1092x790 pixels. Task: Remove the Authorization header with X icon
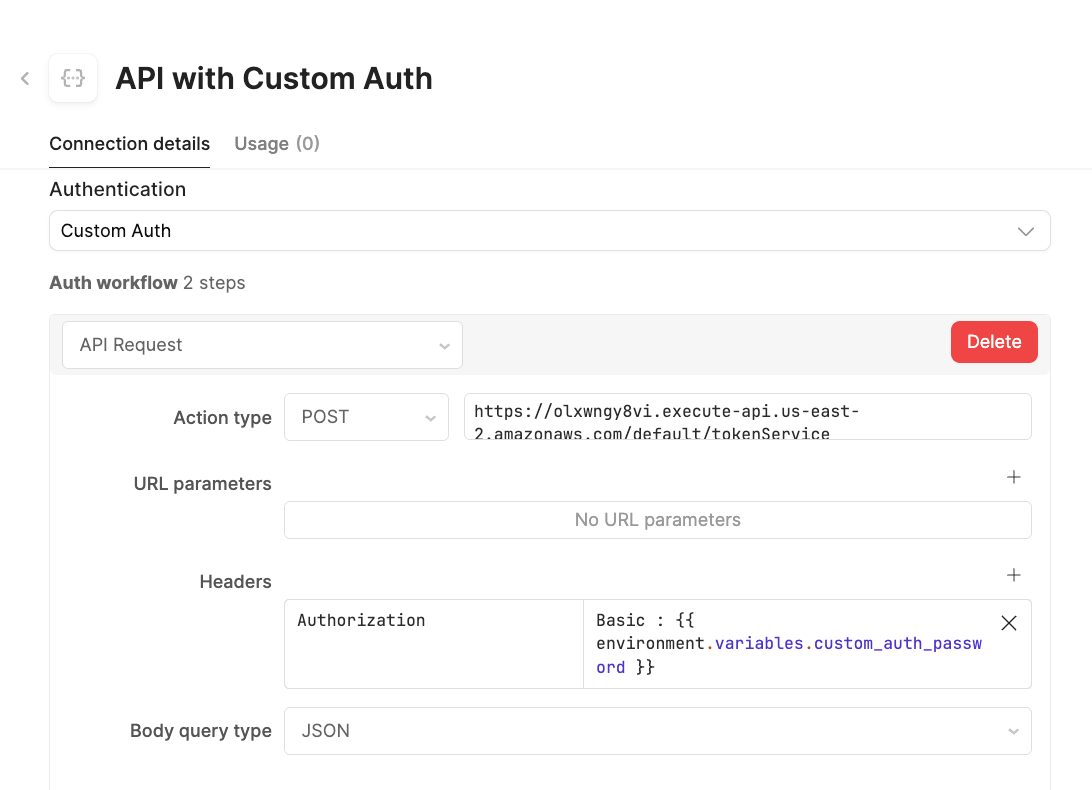(x=1008, y=623)
